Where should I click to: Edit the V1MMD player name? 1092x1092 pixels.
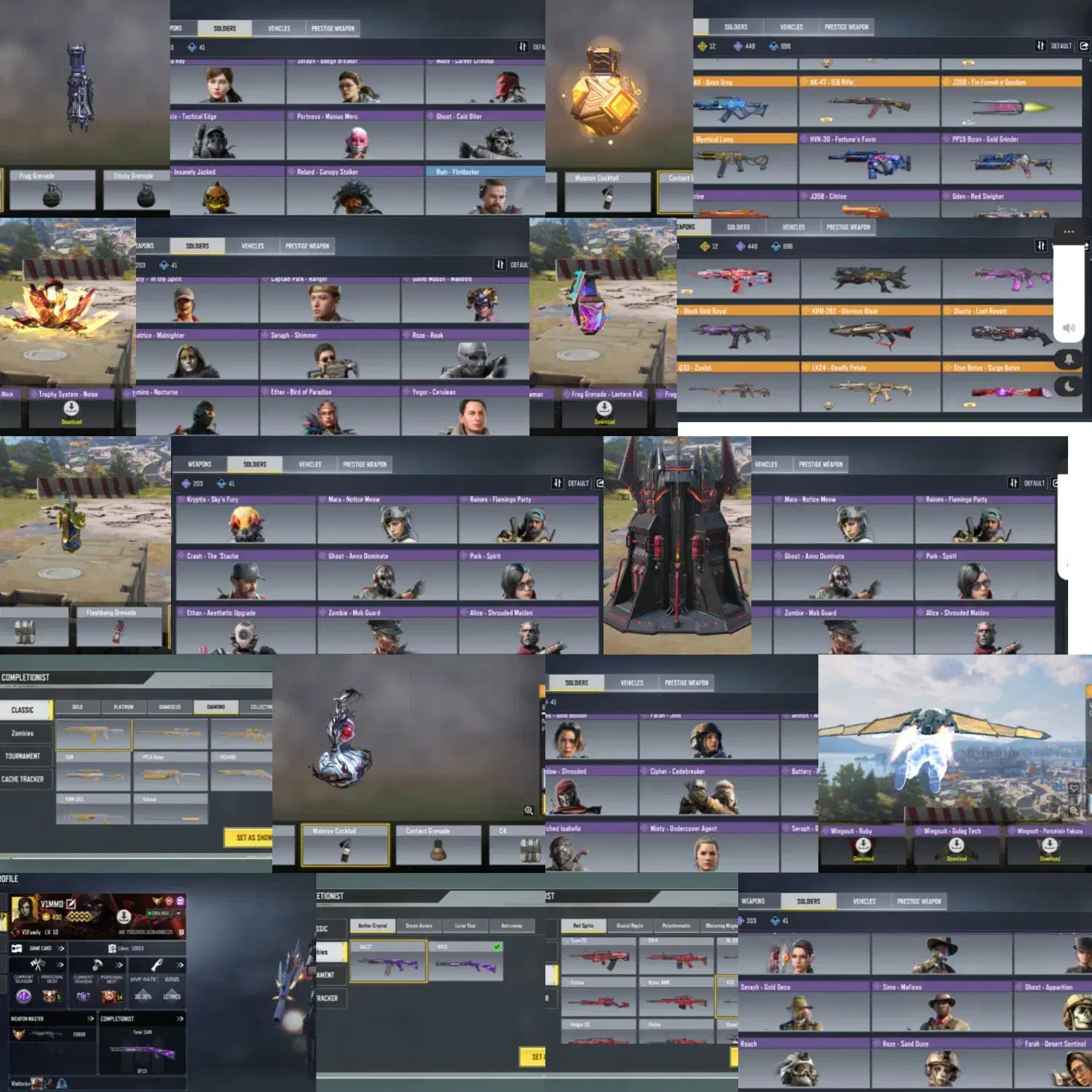(x=71, y=903)
